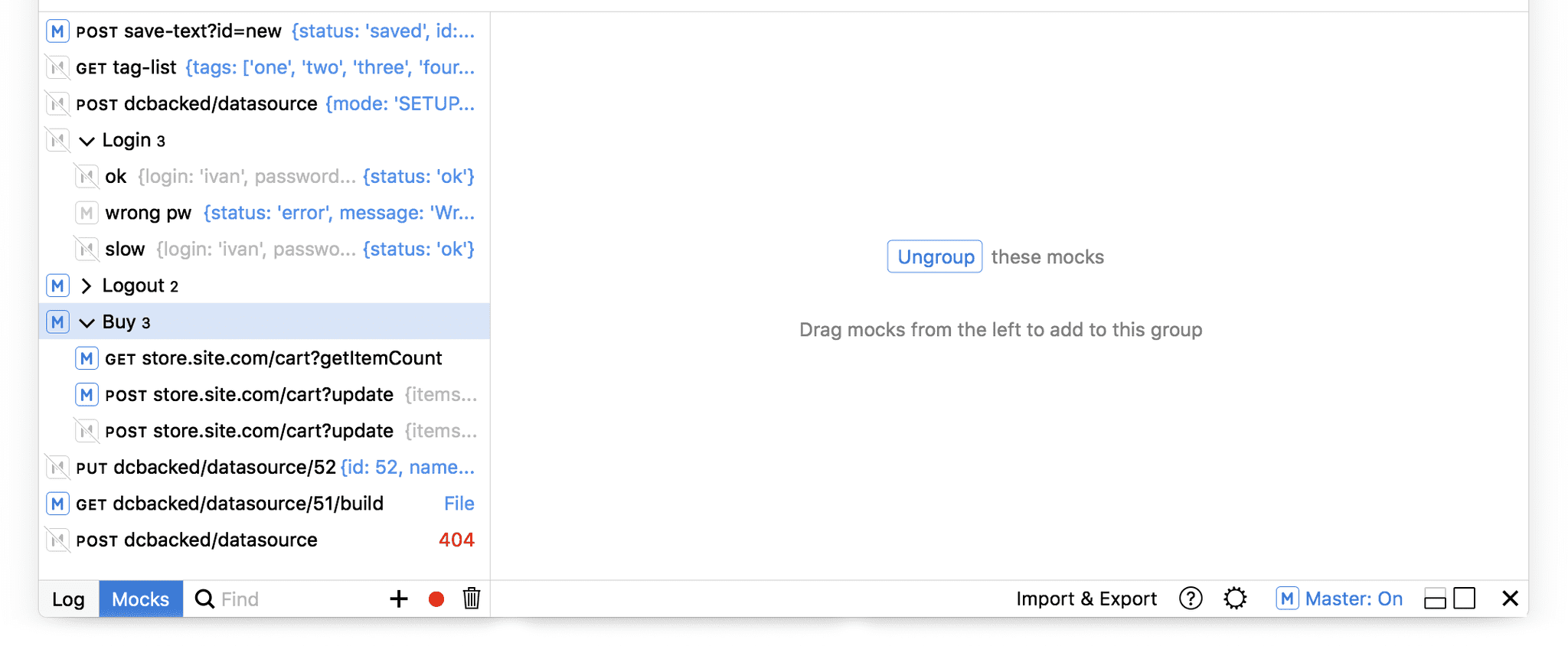Click the full-window layout icon near the close button
The height and width of the screenshot is (646, 1568).
click(x=1464, y=599)
